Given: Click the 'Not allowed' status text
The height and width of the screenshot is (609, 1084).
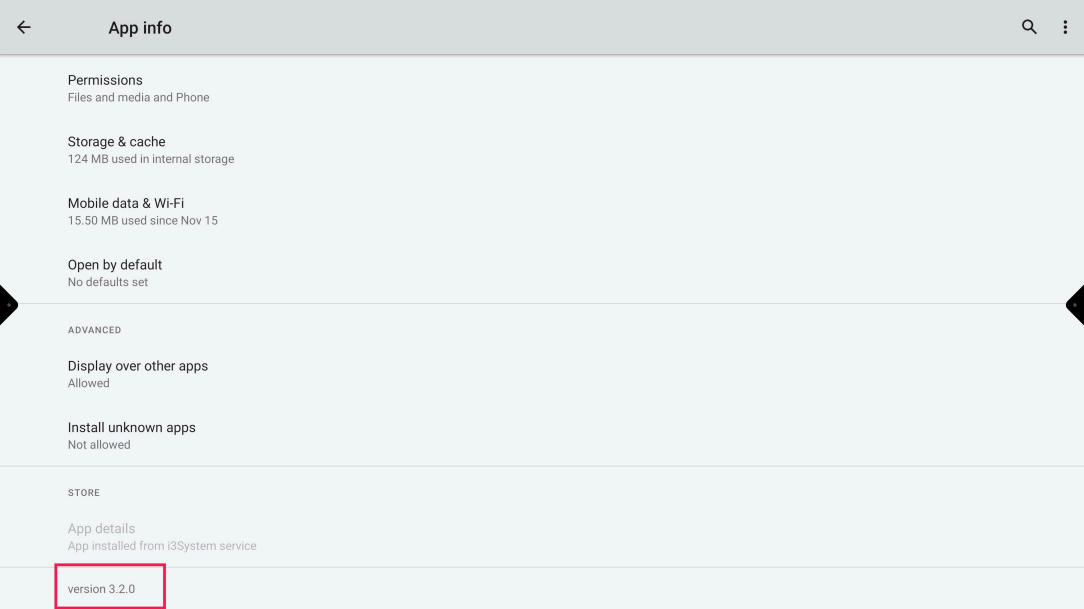Looking at the screenshot, I should point(99,445).
